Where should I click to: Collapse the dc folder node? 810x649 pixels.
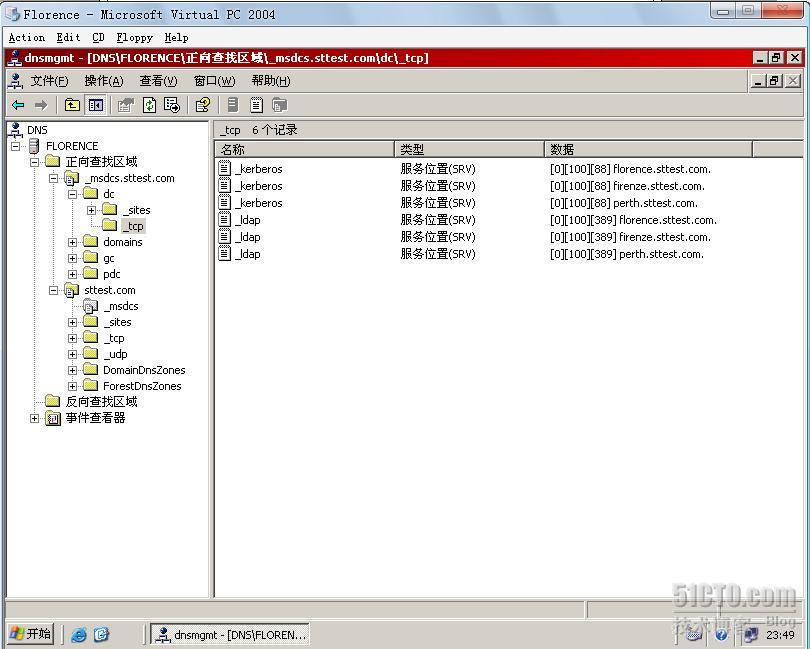click(x=73, y=194)
